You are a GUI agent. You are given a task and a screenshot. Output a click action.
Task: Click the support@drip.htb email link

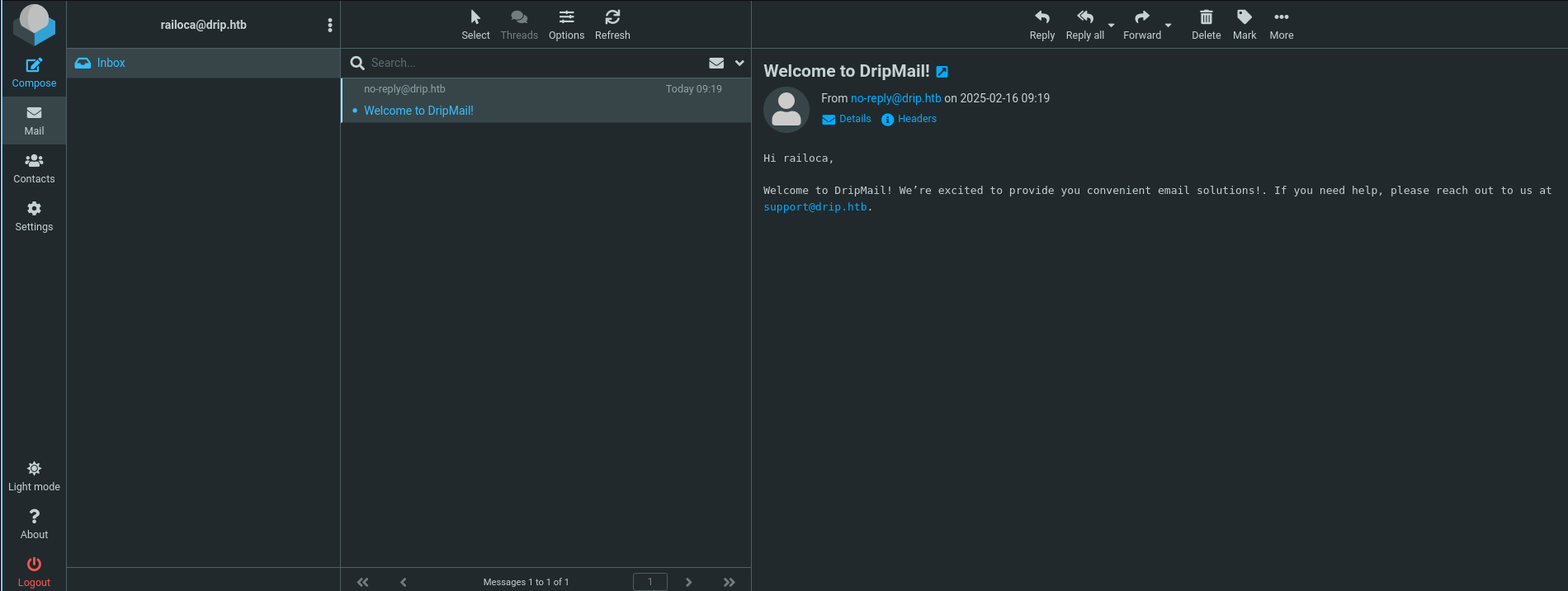815,207
